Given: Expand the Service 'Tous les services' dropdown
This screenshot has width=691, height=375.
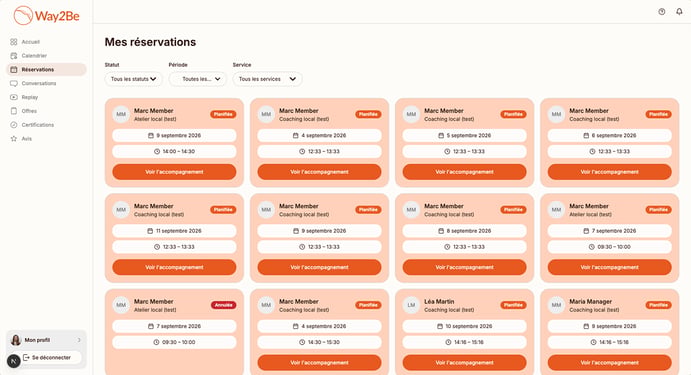Looking at the screenshot, I should coord(267,79).
